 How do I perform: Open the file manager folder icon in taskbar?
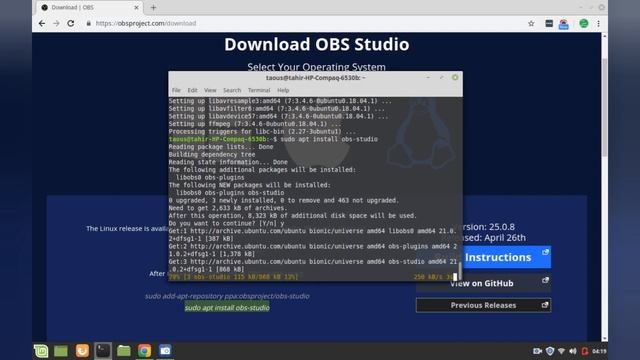coord(124,351)
